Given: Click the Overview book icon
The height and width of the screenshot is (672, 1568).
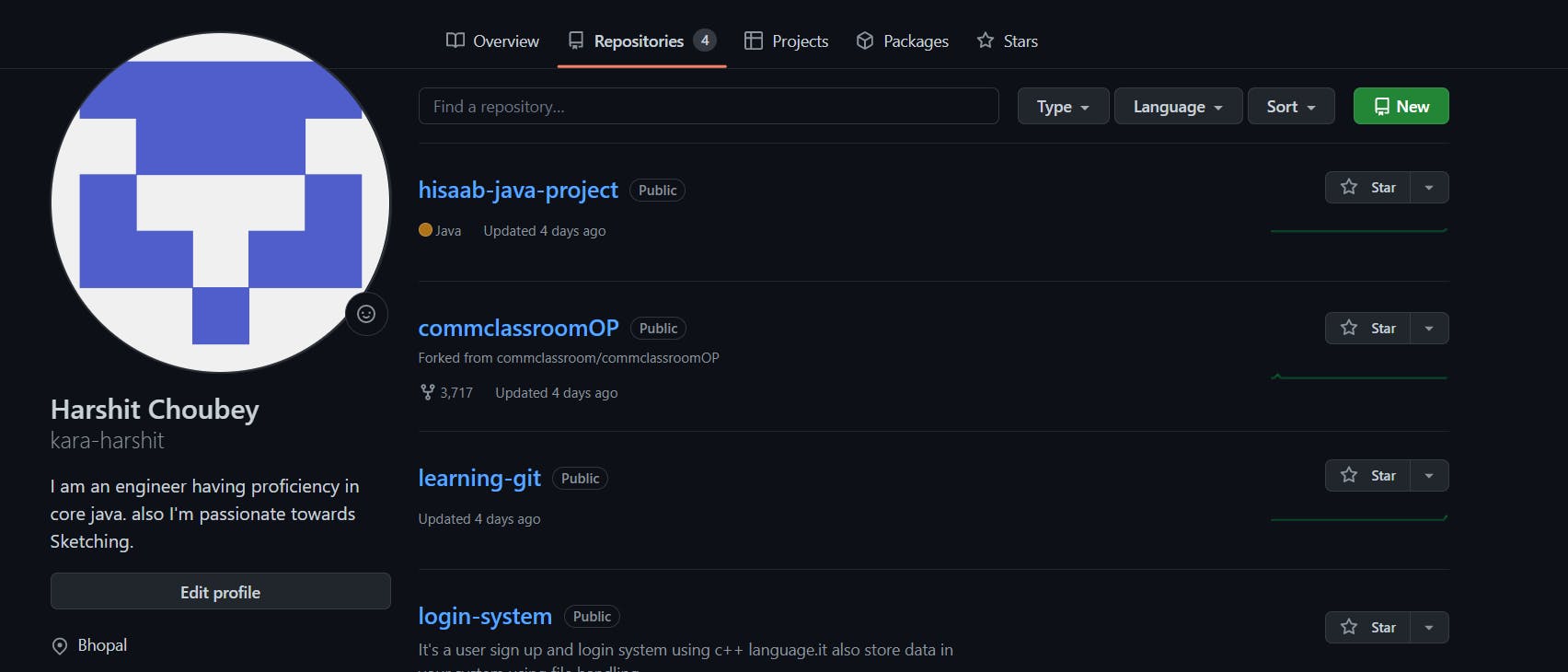Looking at the screenshot, I should pos(455,41).
